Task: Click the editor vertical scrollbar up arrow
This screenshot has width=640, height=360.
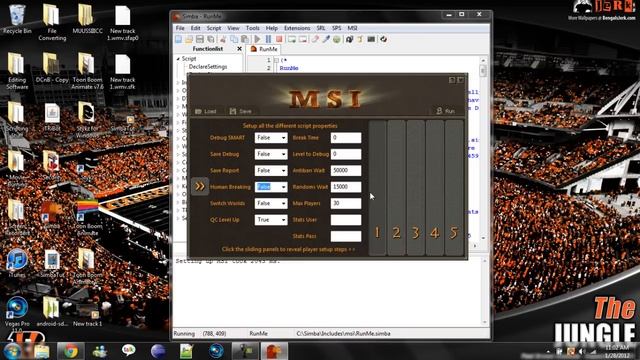Action: [483, 60]
